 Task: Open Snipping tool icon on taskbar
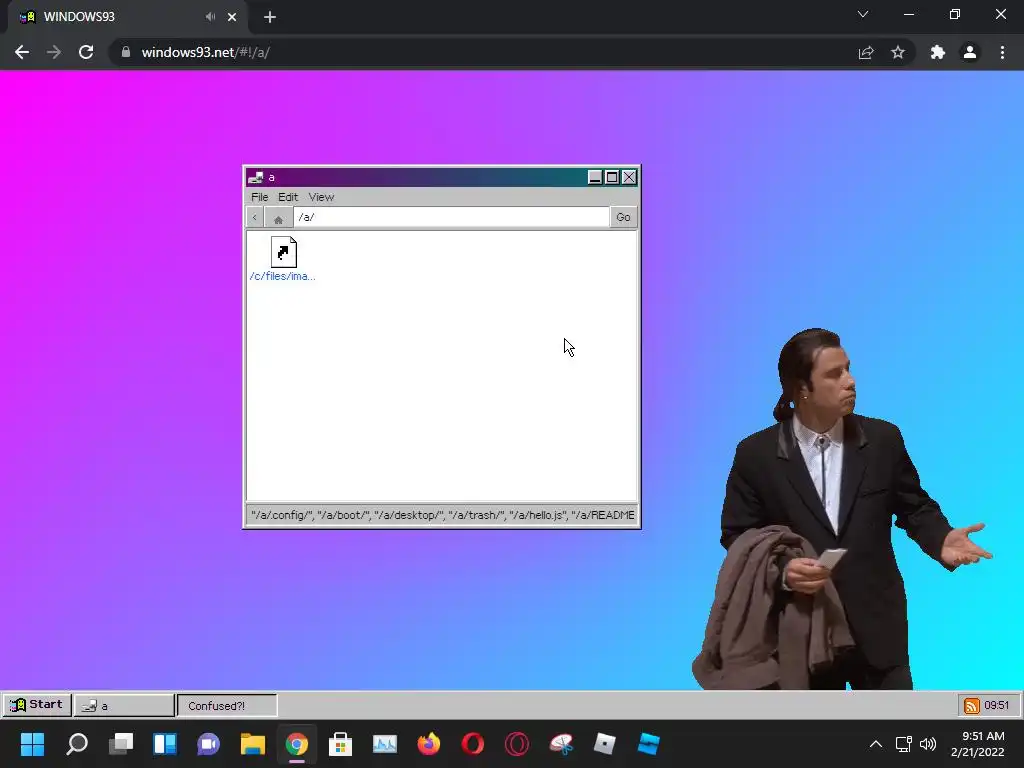tap(561, 744)
